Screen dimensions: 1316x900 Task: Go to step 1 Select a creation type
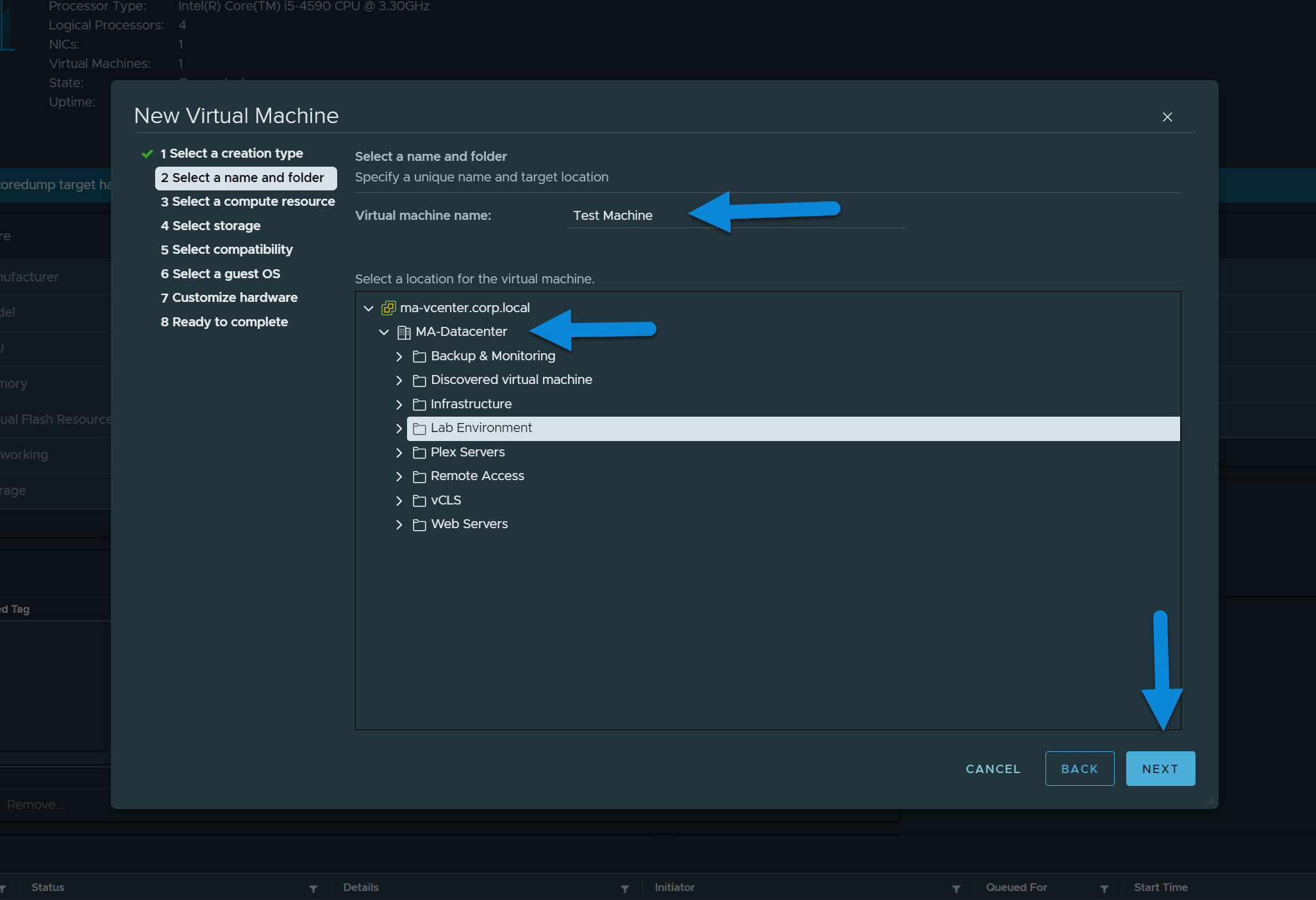(x=231, y=153)
